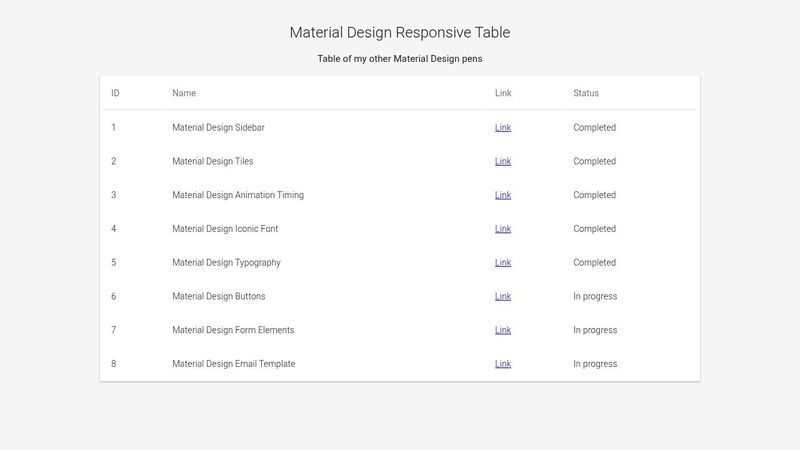
Task: Click the Name column header
Action: [x=184, y=93]
